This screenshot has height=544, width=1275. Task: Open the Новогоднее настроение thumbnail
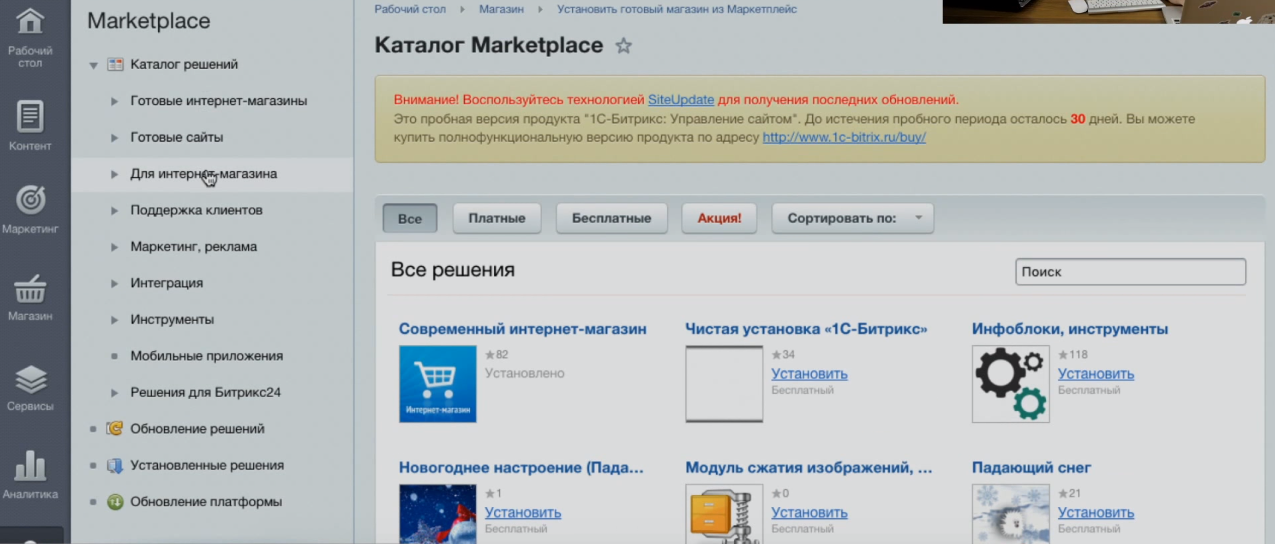pos(437,514)
